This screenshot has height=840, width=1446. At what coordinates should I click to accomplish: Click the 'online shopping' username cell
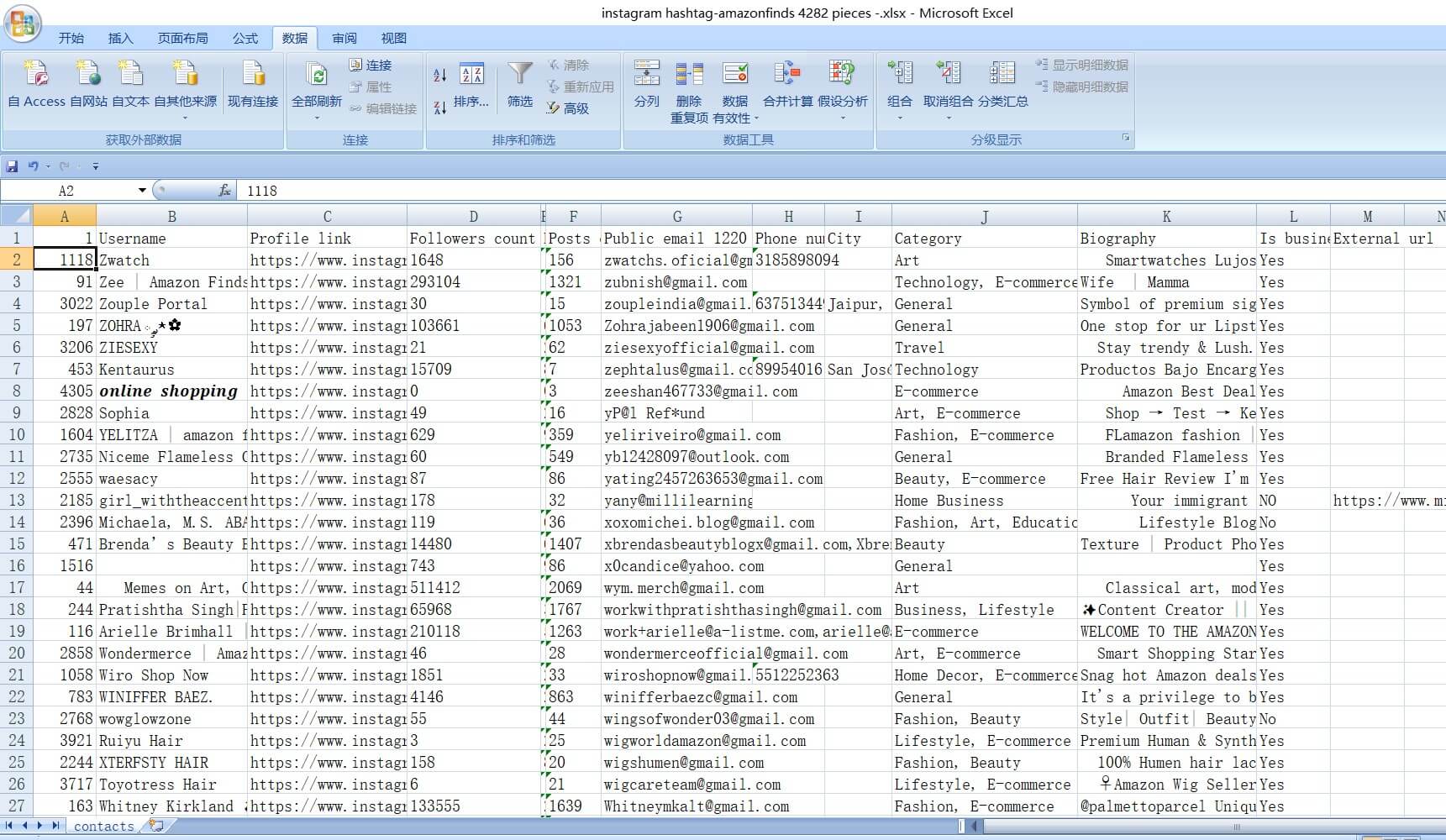(x=171, y=391)
